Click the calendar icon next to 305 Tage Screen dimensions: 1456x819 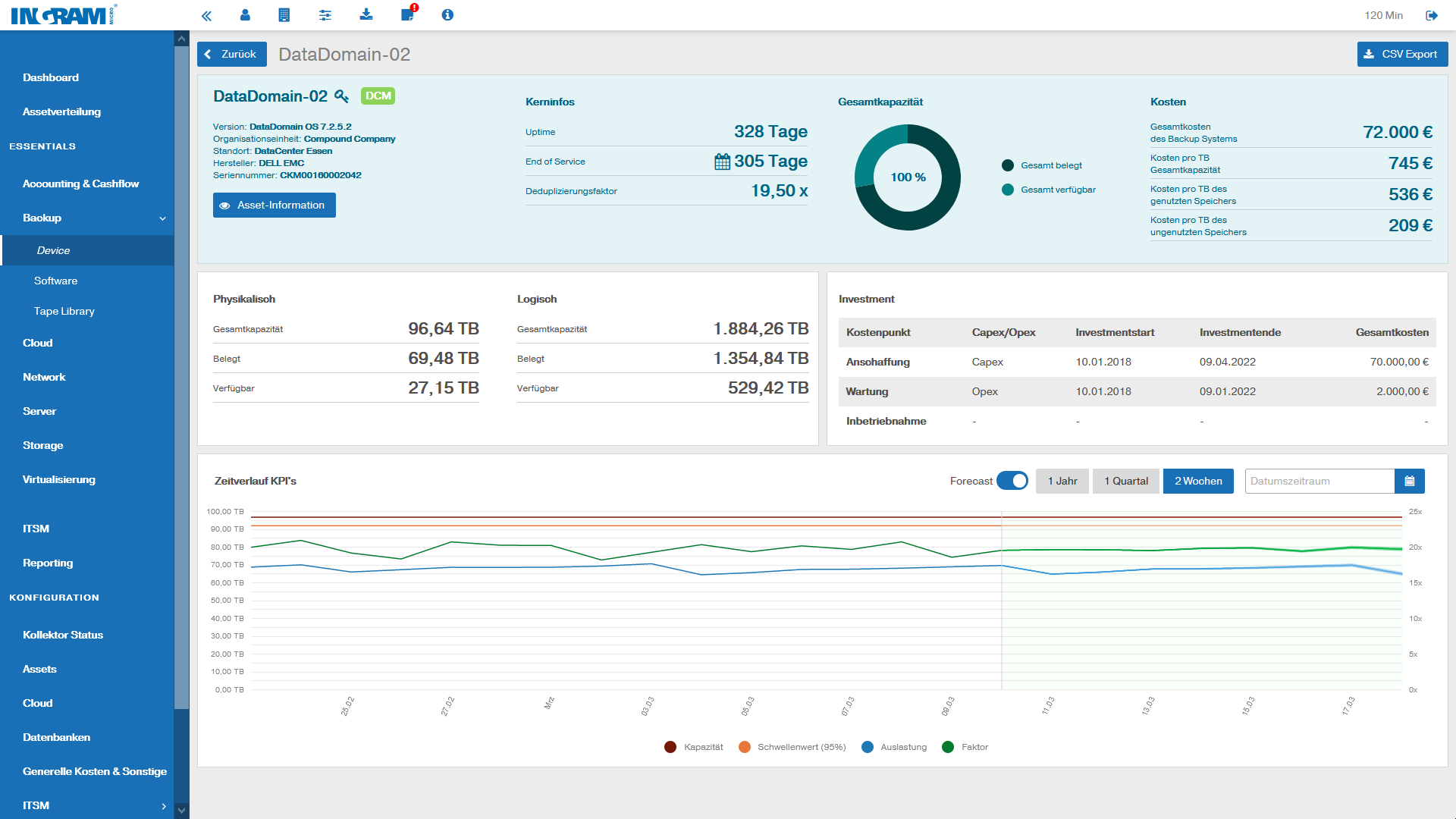pos(722,162)
